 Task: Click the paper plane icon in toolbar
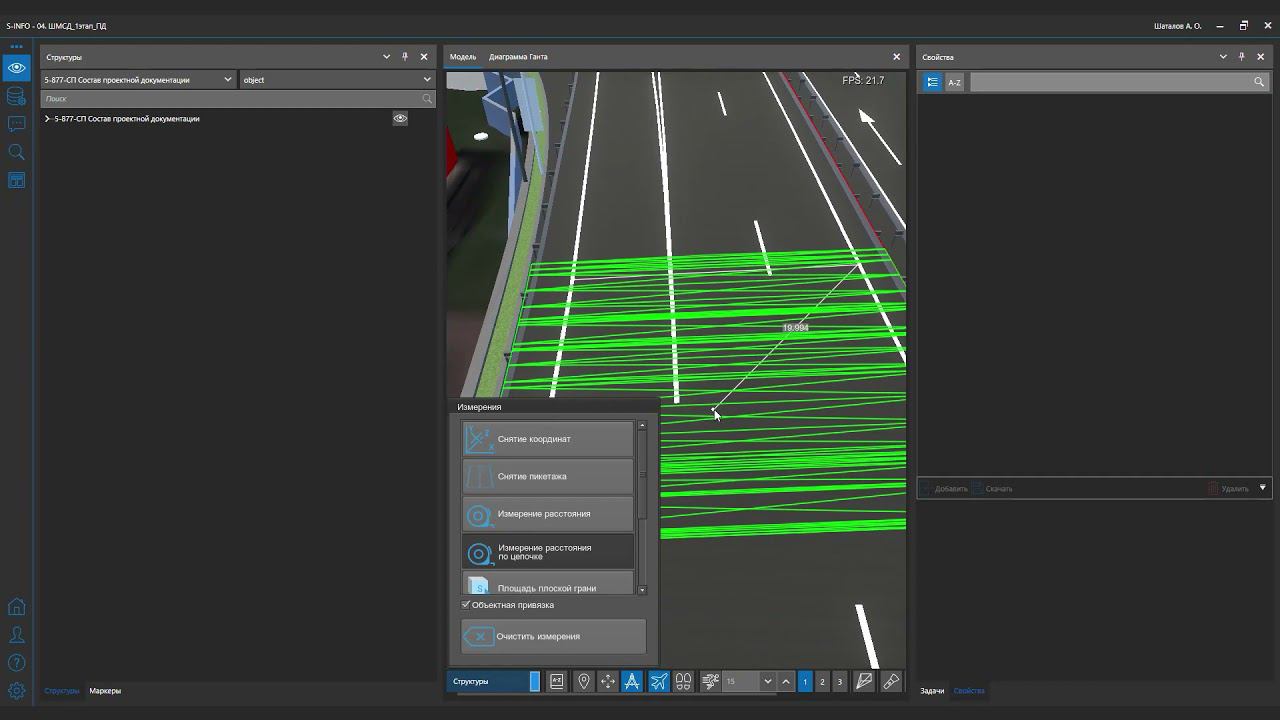(864, 681)
